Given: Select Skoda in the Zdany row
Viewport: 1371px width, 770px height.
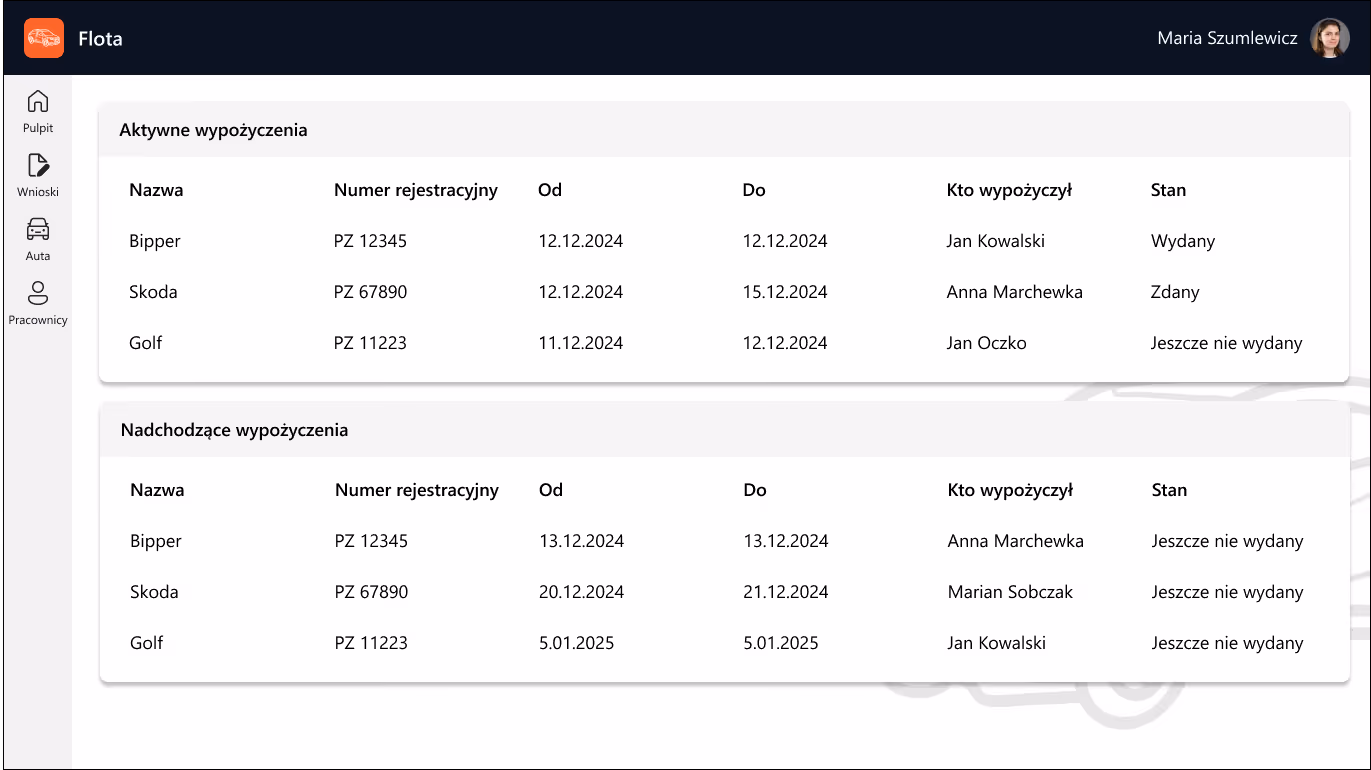Looking at the screenshot, I should (153, 292).
